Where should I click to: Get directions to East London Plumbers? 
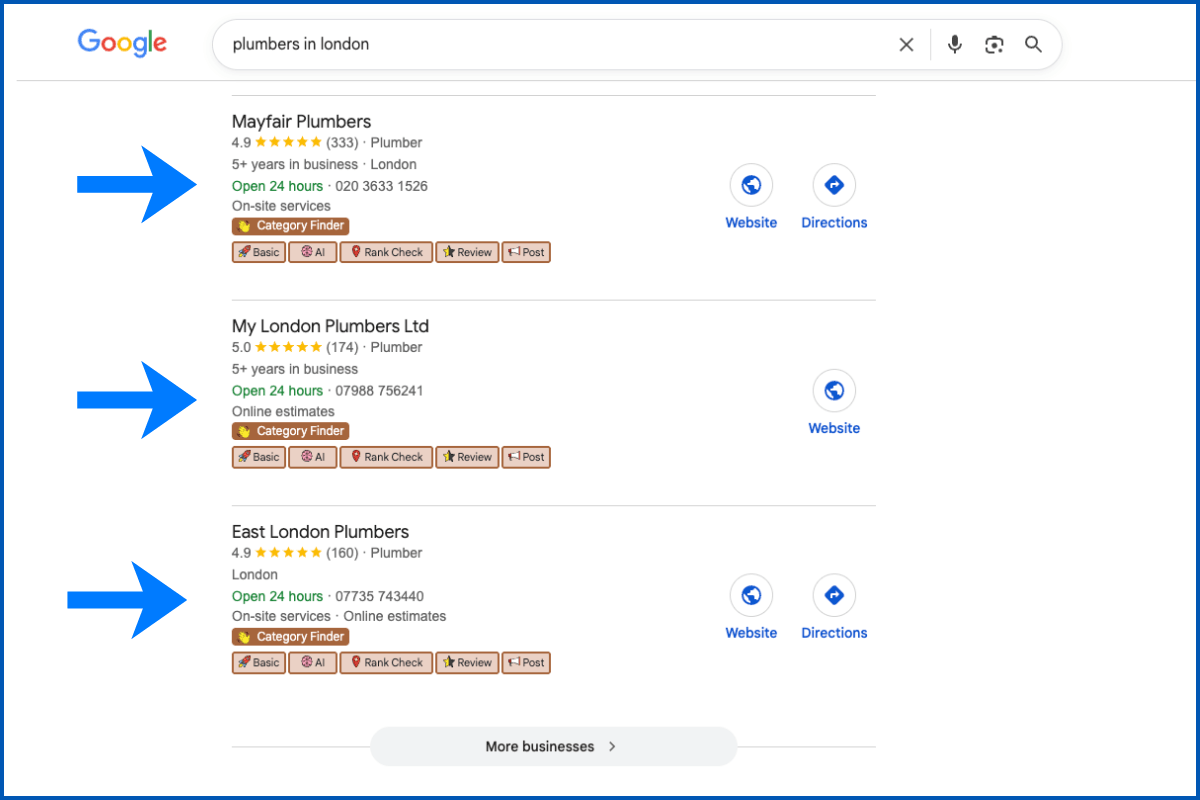(834, 596)
